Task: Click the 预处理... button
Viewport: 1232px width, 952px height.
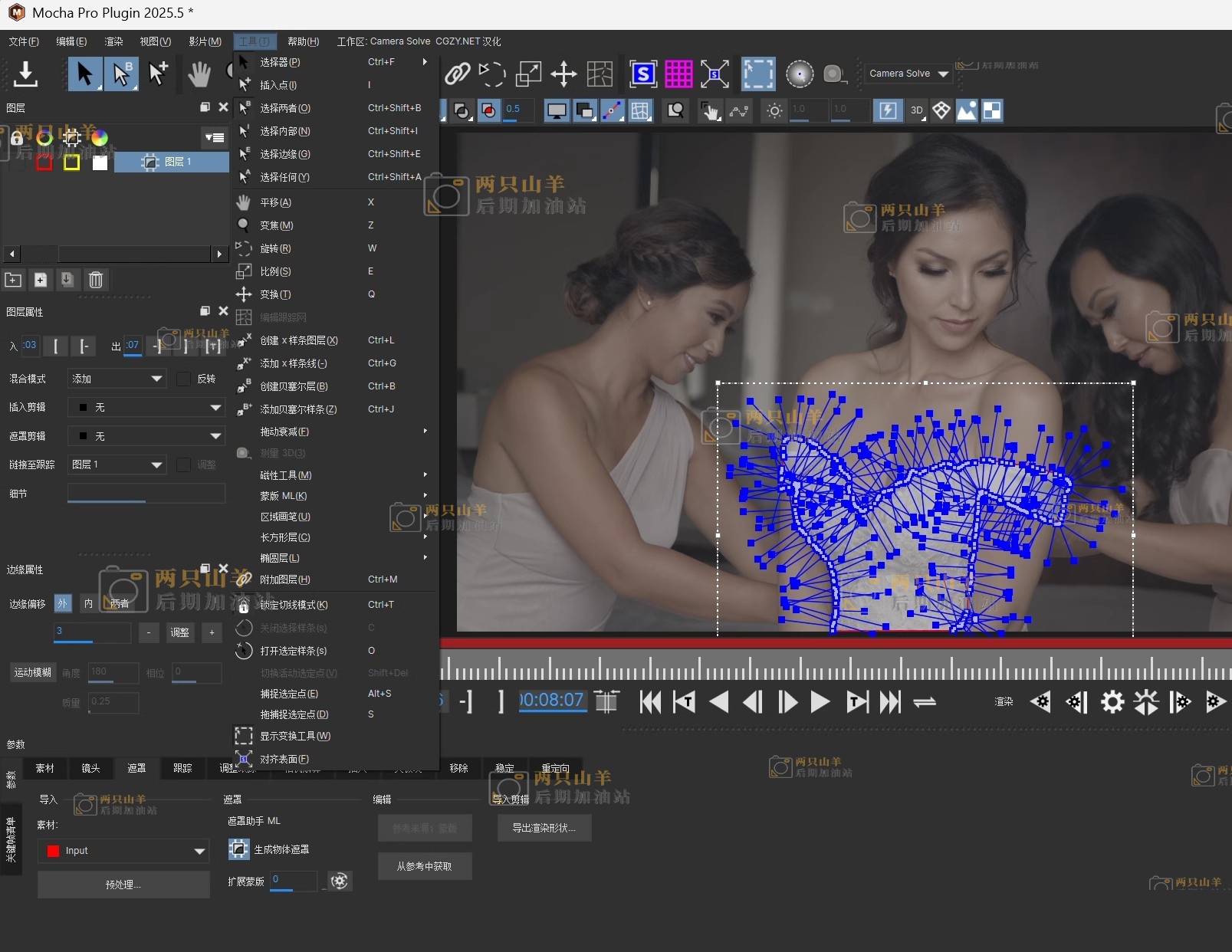Action: click(x=123, y=885)
